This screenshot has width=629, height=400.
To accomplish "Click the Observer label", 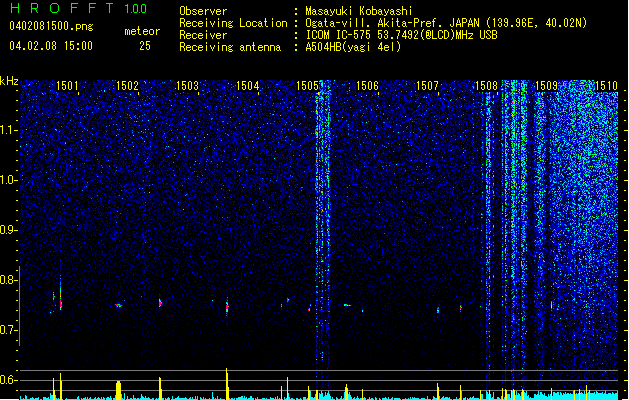I will click(203, 11).
